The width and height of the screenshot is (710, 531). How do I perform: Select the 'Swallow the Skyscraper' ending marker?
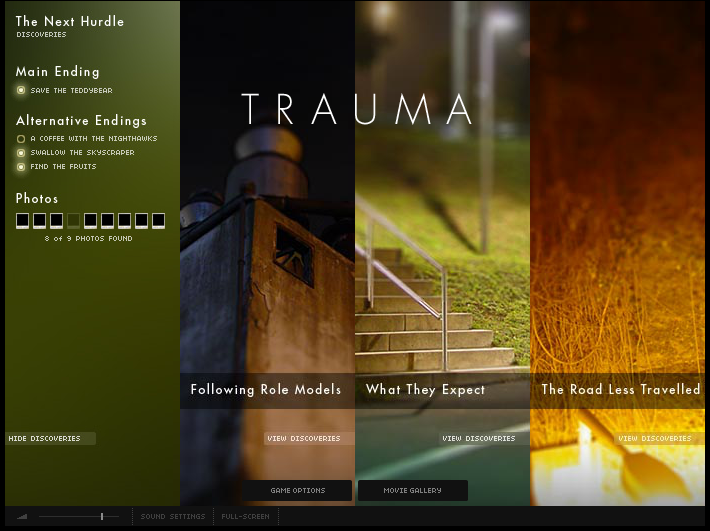(x=21, y=153)
